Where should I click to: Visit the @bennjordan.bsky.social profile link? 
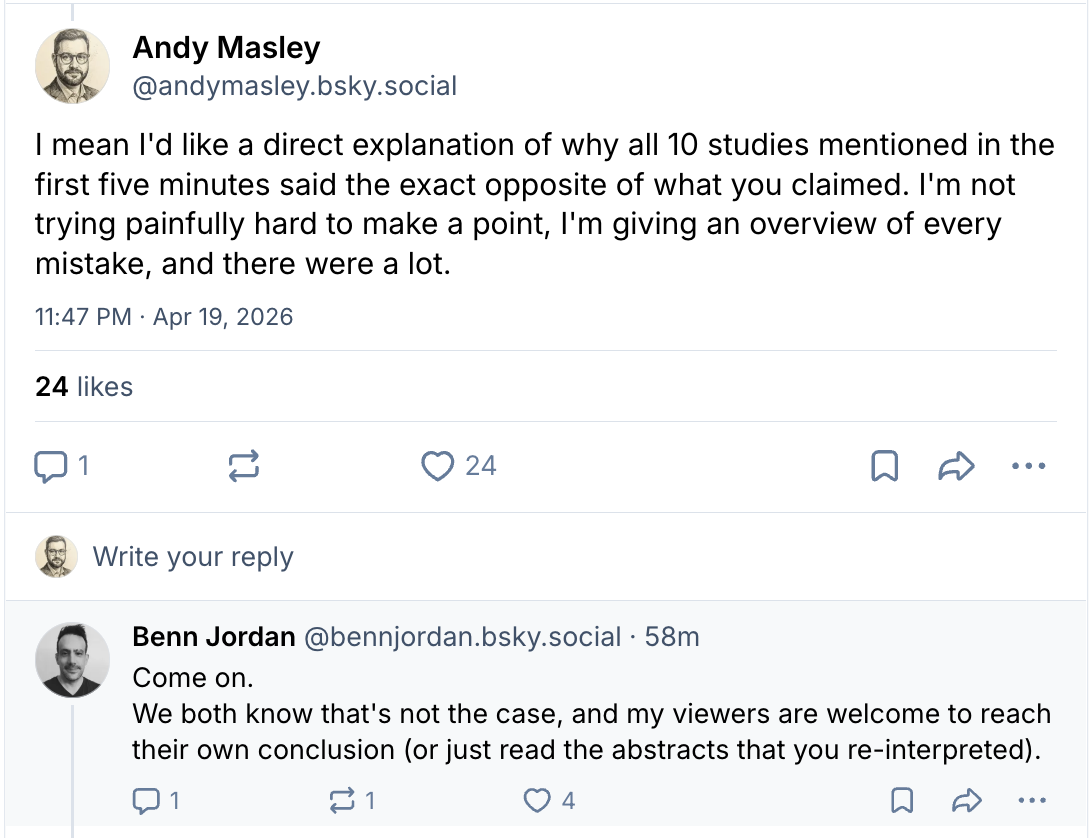click(462, 637)
